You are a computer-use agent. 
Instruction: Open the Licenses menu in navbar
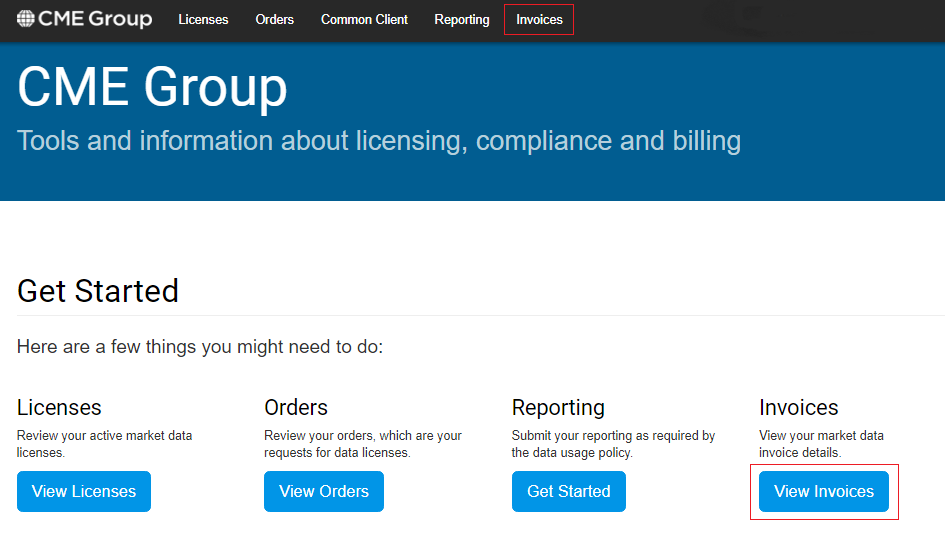[x=203, y=19]
